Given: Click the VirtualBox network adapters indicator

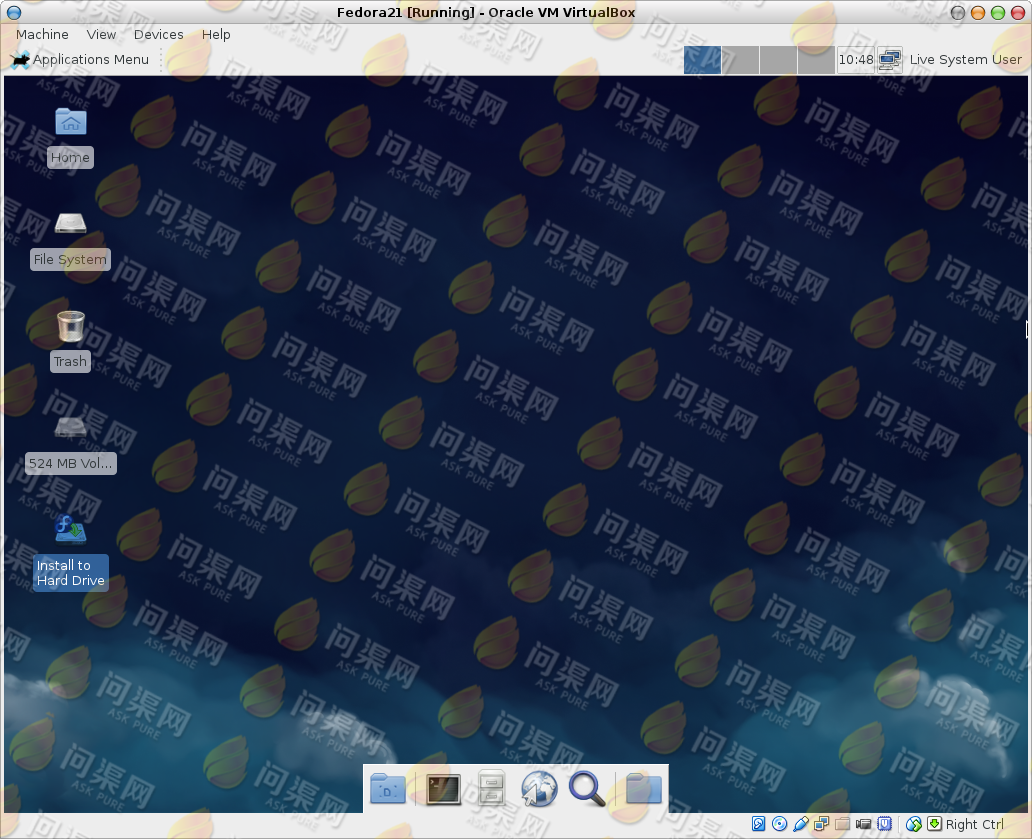Looking at the screenshot, I should (x=821, y=824).
